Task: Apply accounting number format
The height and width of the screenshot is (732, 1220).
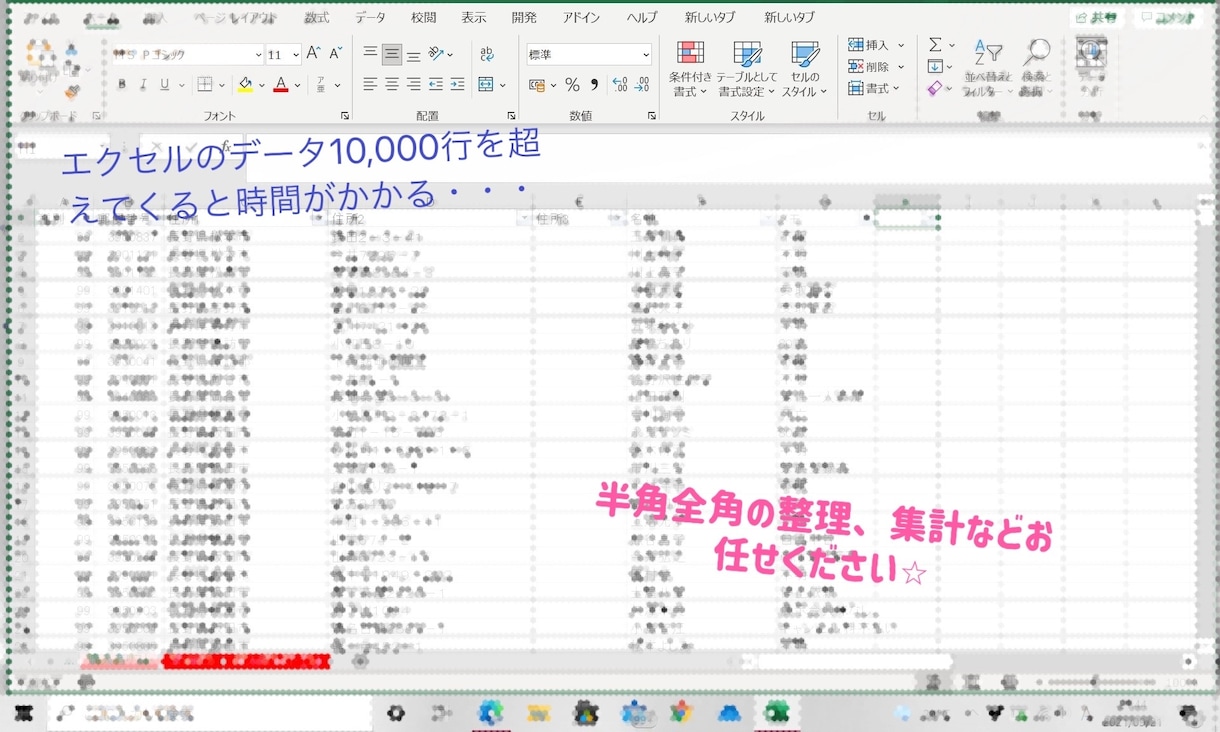Action: [538, 85]
